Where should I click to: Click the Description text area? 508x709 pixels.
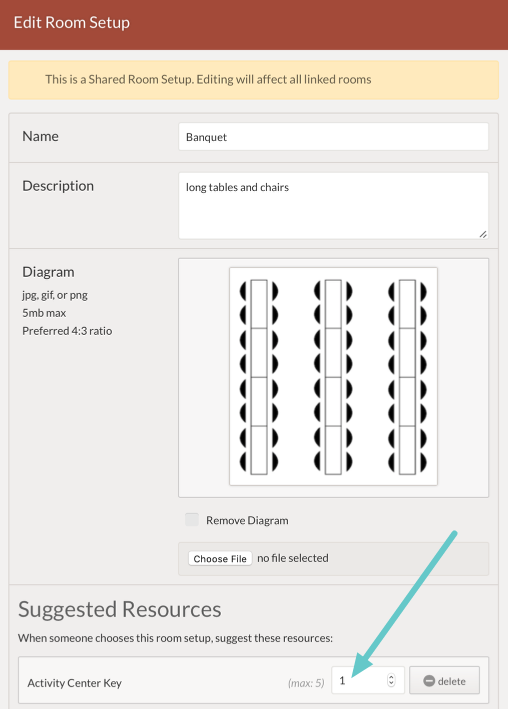tap(333, 206)
